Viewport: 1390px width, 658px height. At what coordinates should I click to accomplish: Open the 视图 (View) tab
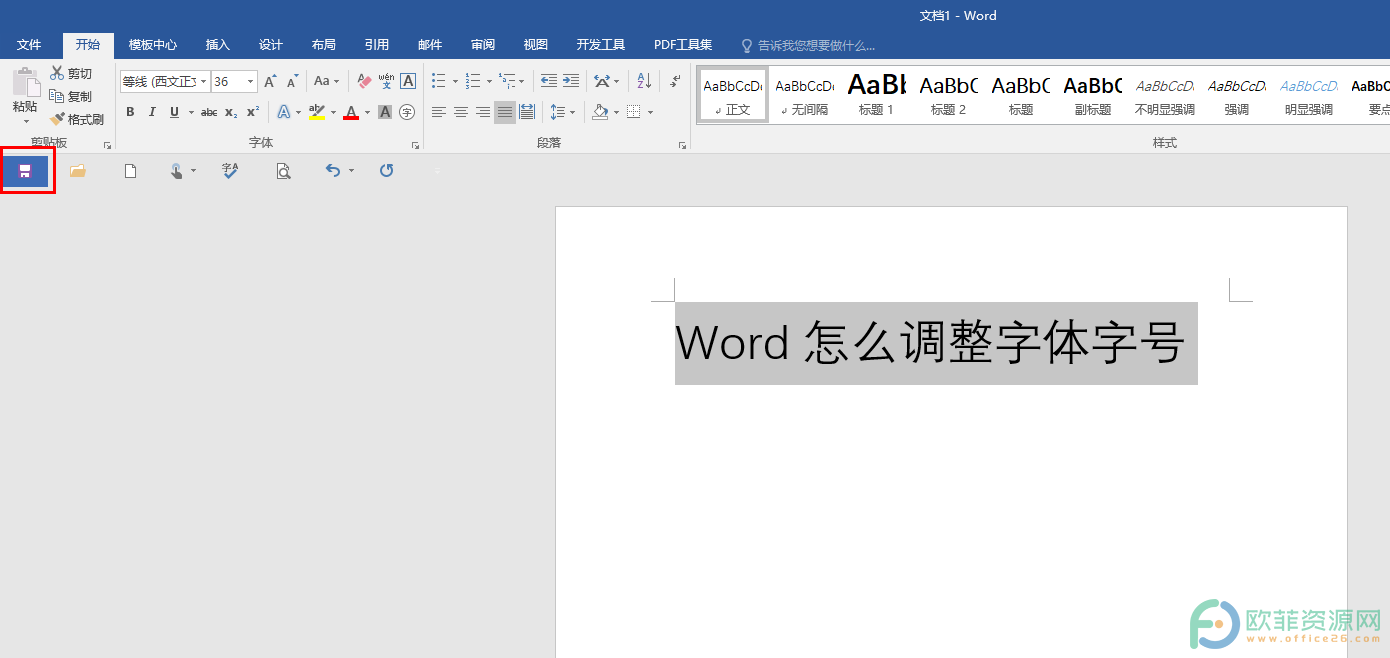[536, 45]
